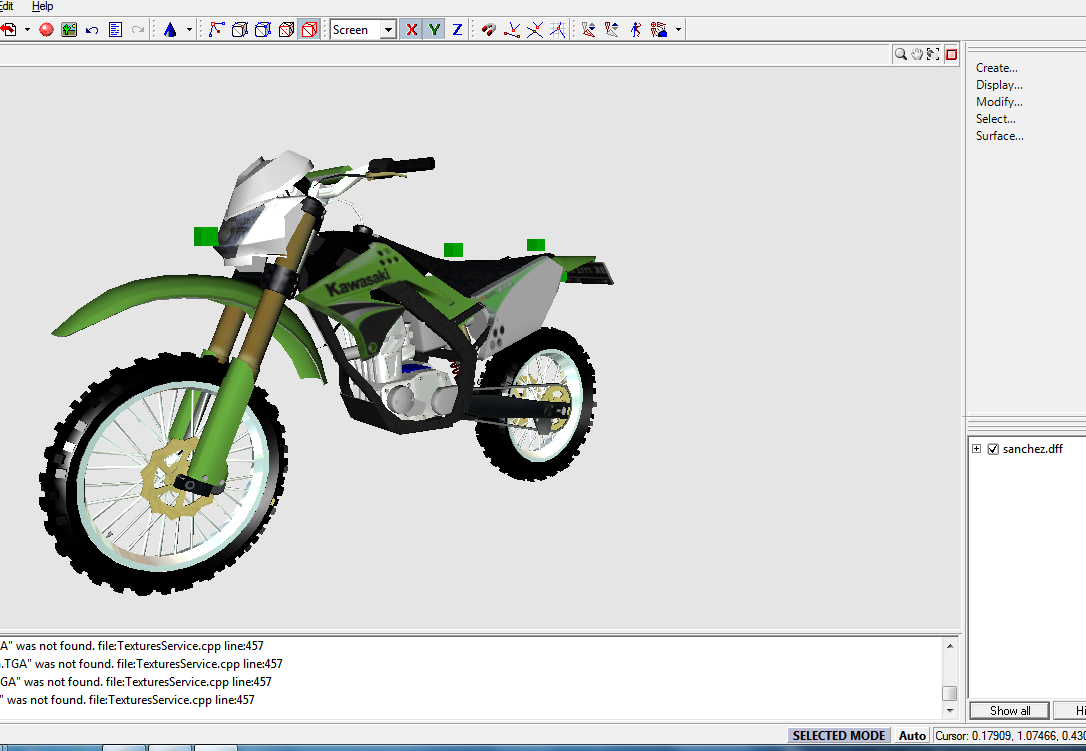This screenshot has height=751, width=1086.
Task: Click the second selection filter icon
Action: click(612, 30)
